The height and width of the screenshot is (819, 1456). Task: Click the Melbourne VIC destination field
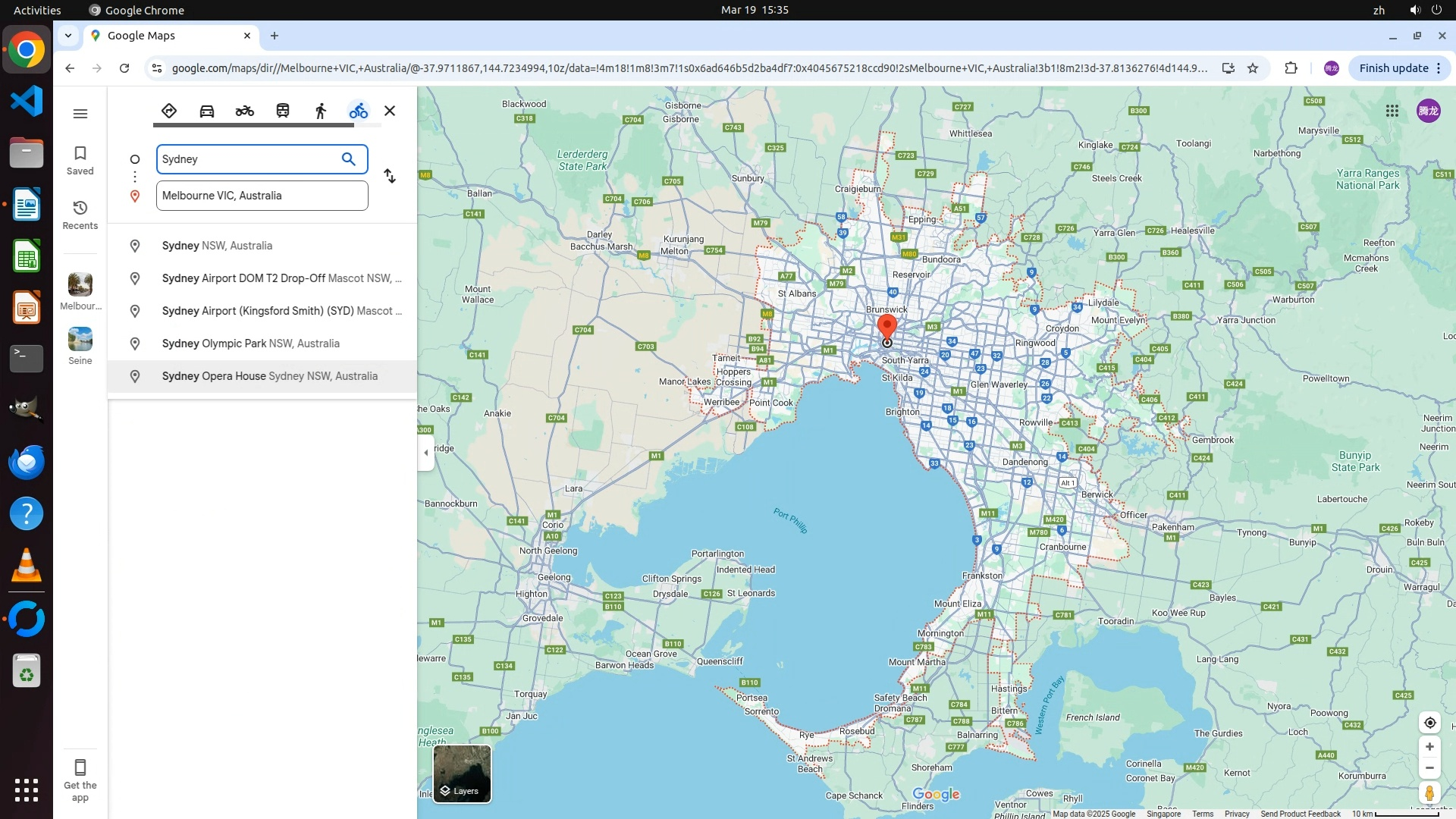click(x=262, y=196)
